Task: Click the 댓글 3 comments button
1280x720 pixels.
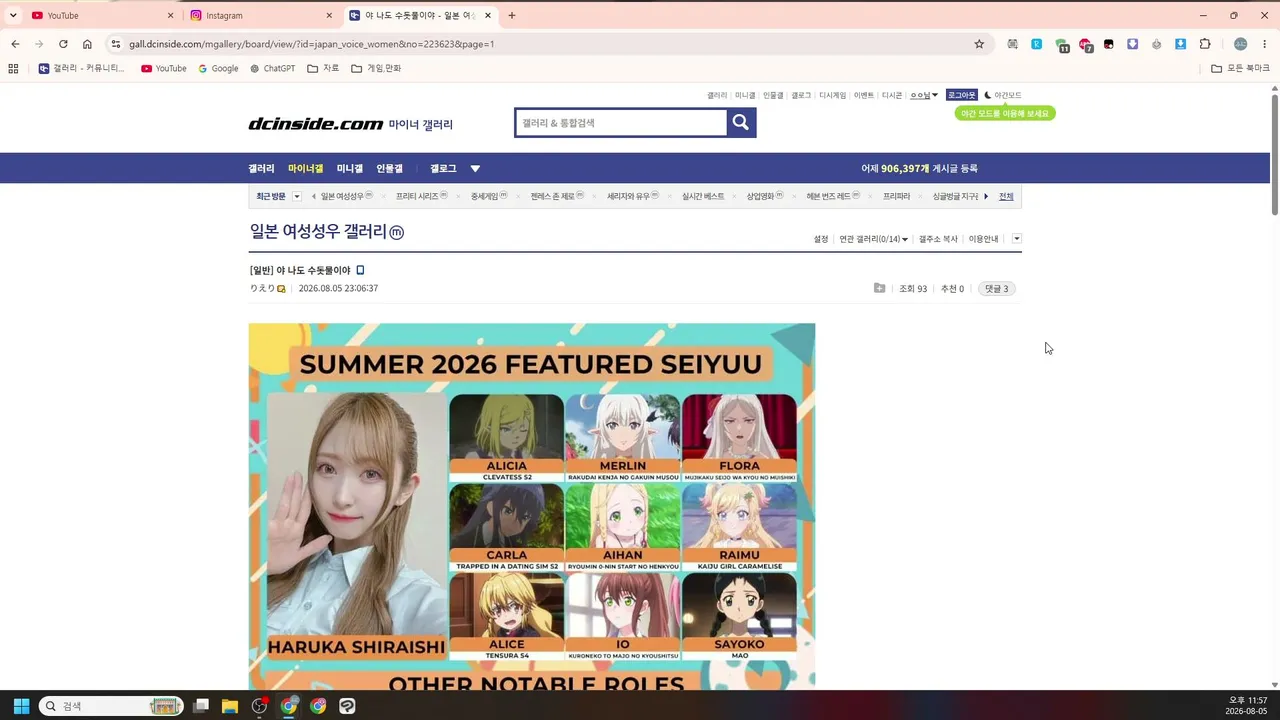Action: pyautogui.click(x=997, y=288)
